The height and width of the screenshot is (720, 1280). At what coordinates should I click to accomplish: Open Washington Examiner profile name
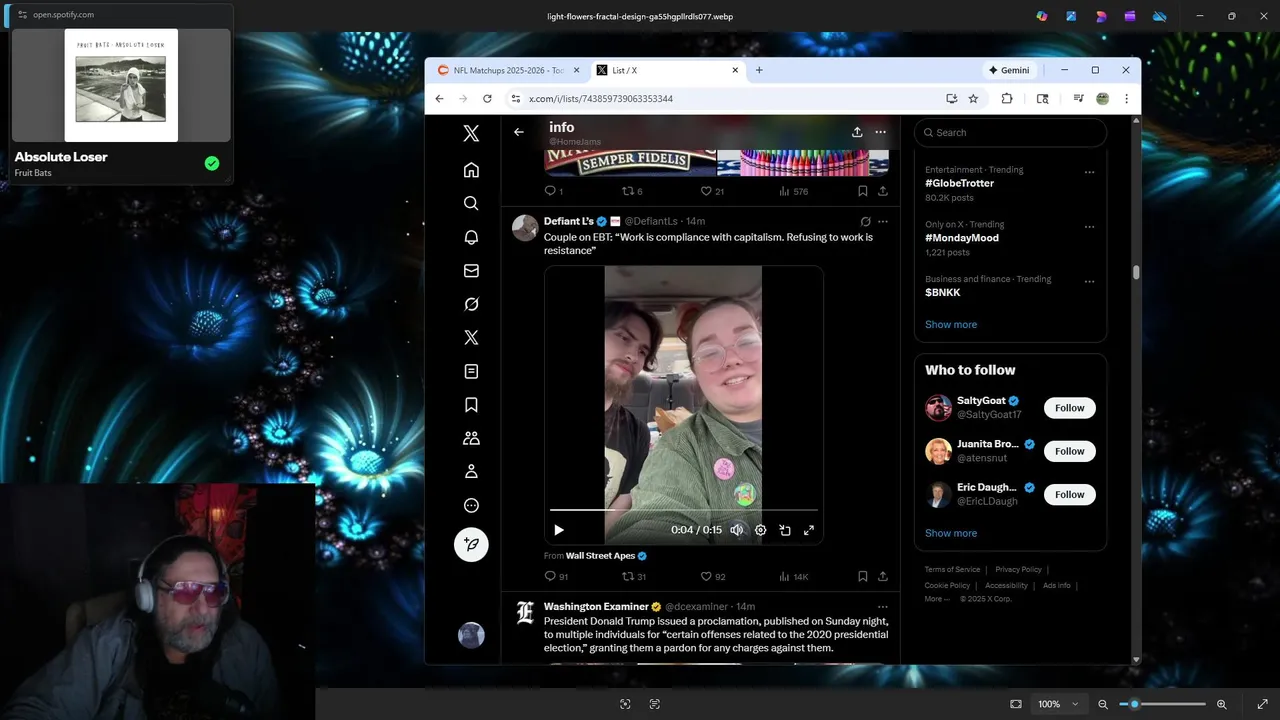596,606
